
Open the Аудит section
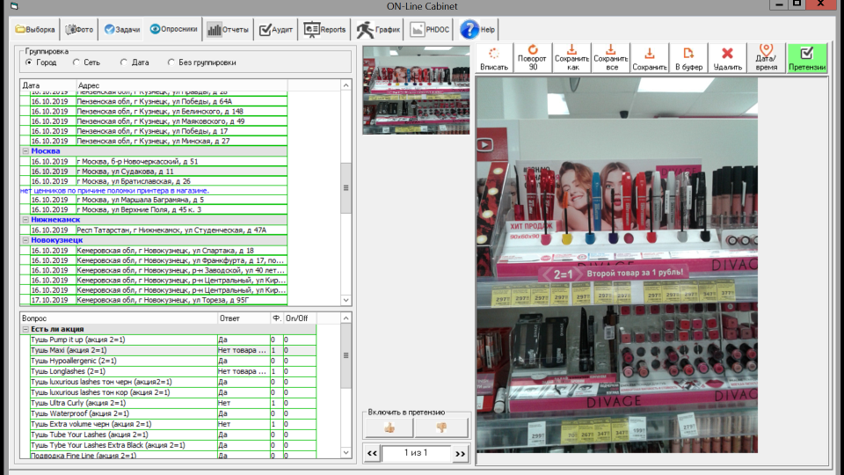[276, 29]
